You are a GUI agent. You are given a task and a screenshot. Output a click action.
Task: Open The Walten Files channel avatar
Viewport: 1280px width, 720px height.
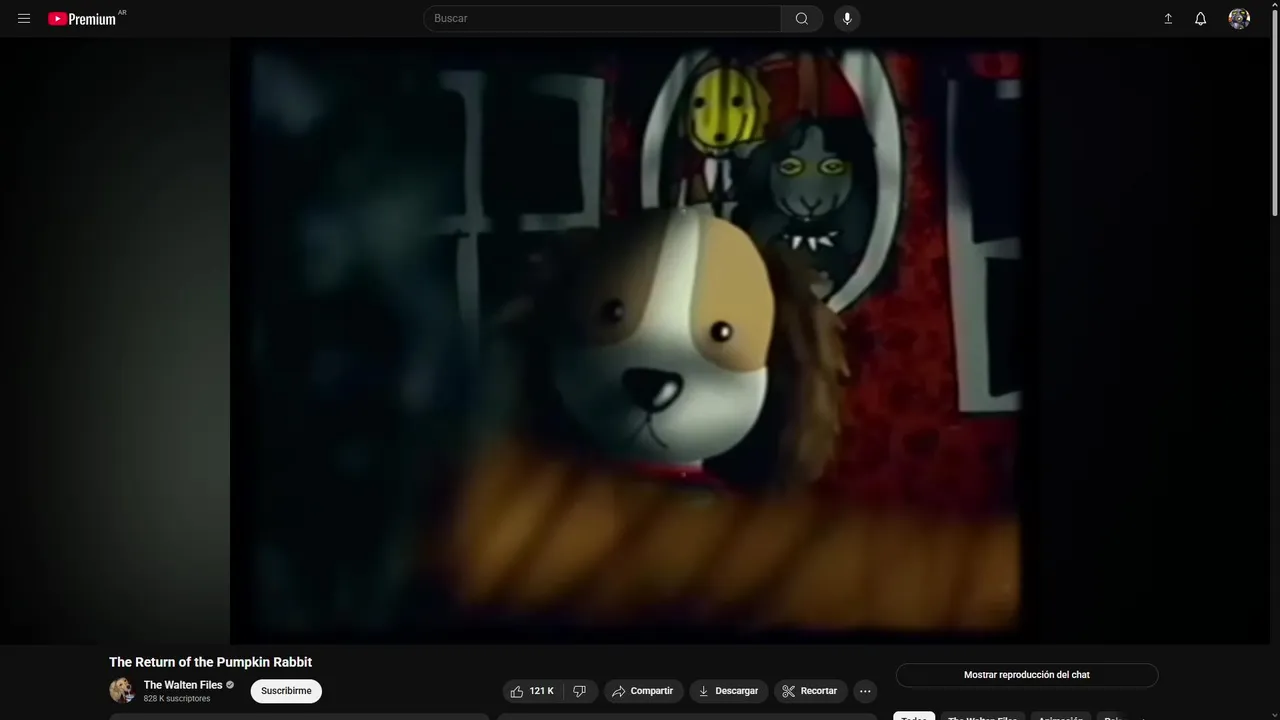click(x=122, y=690)
